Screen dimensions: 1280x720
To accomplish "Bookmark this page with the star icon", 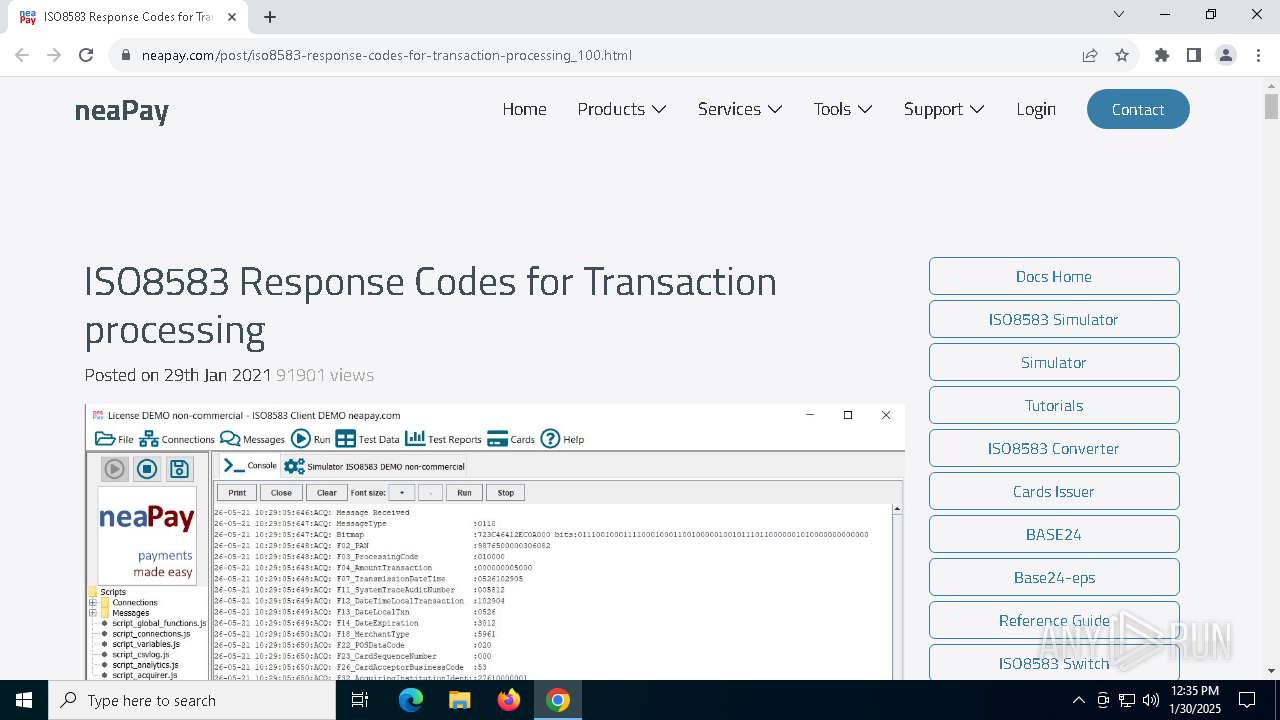I will pyautogui.click(x=1122, y=55).
